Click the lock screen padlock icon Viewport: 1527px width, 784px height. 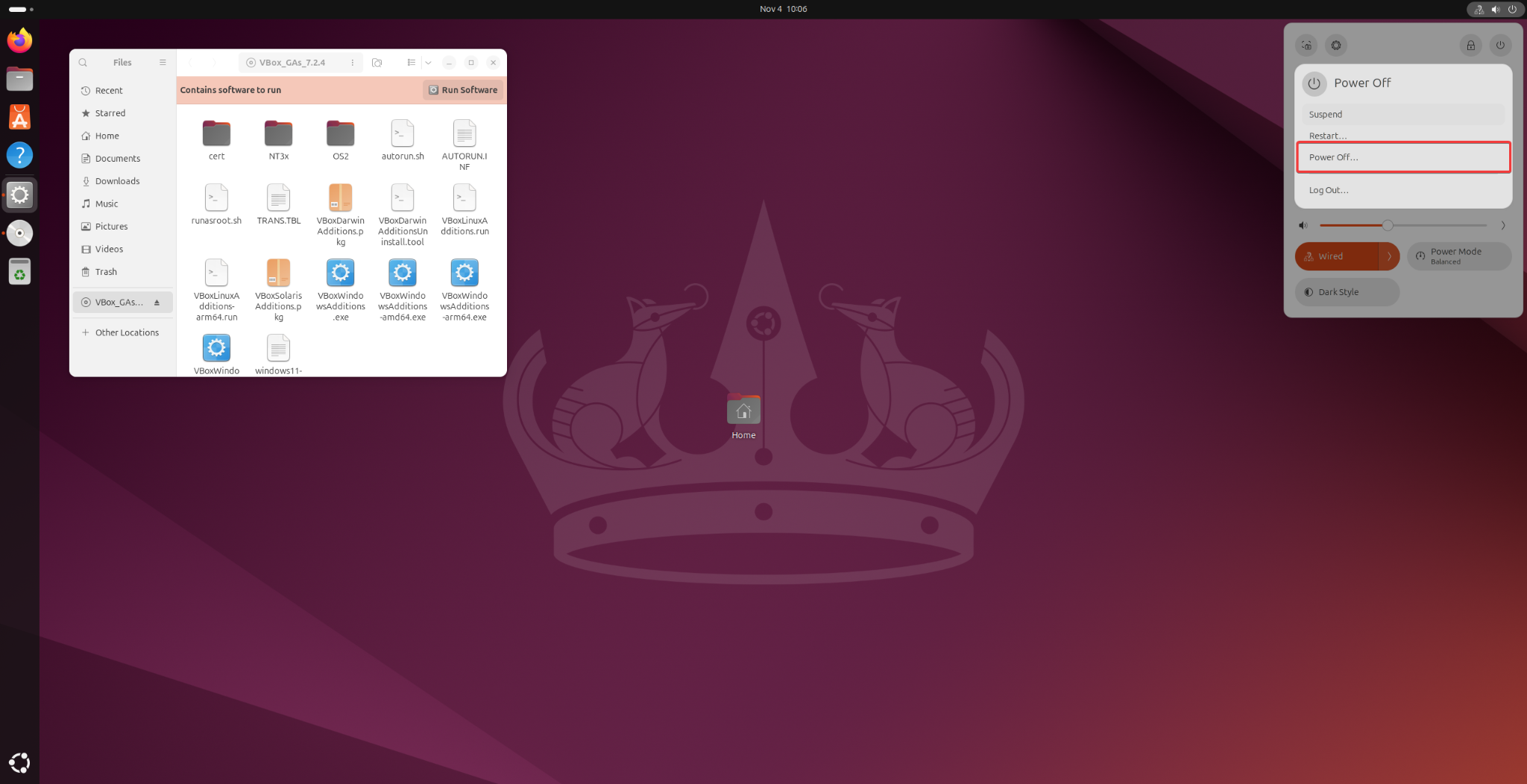tap(1470, 45)
